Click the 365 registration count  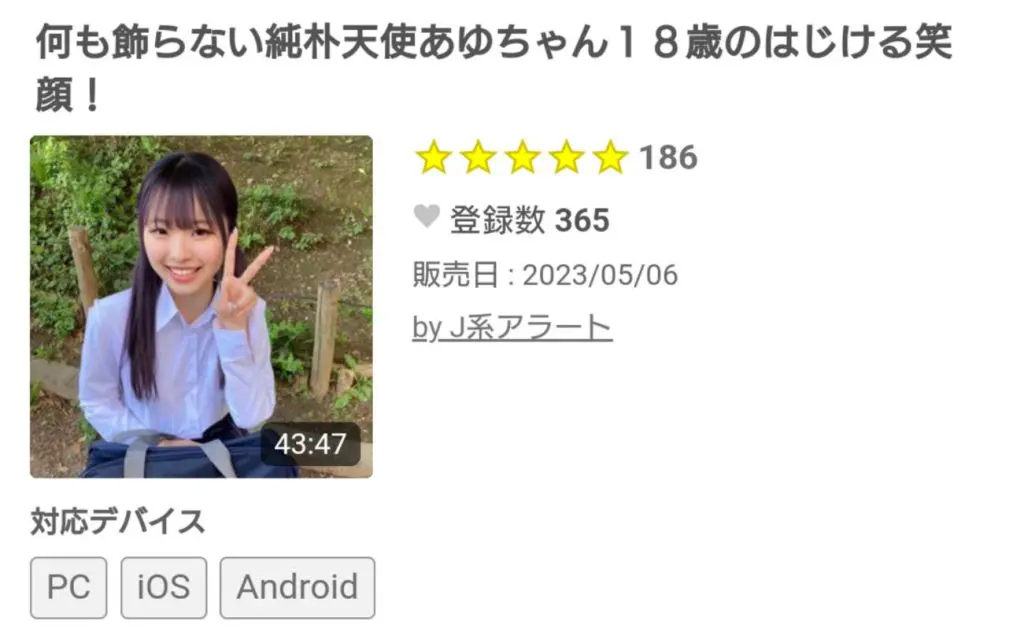[x=582, y=221]
